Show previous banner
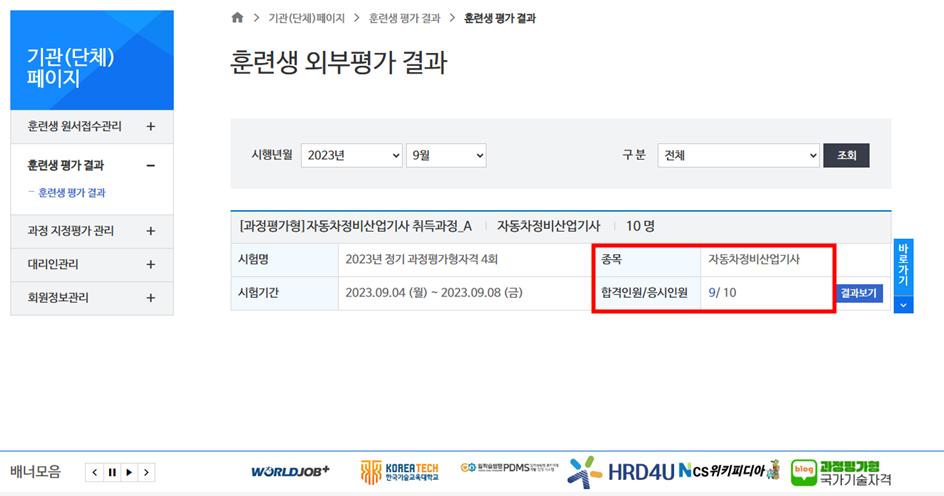This screenshot has height=496, width=944. pos(95,473)
